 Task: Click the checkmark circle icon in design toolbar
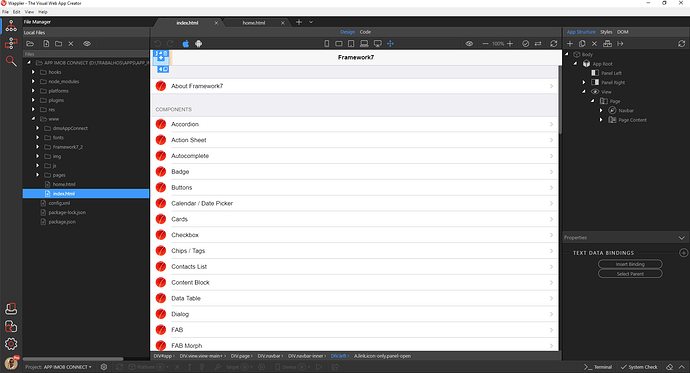(x=525, y=44)
